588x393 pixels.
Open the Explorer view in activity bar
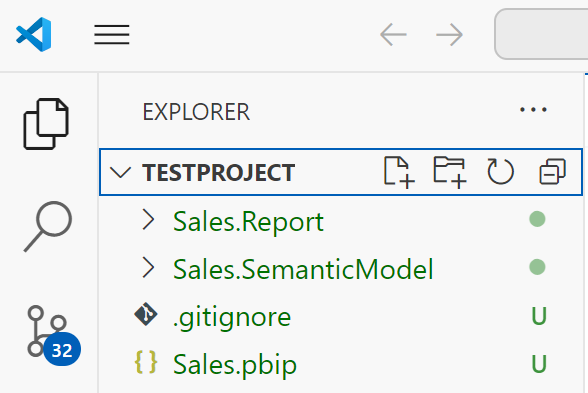(46, 124)
